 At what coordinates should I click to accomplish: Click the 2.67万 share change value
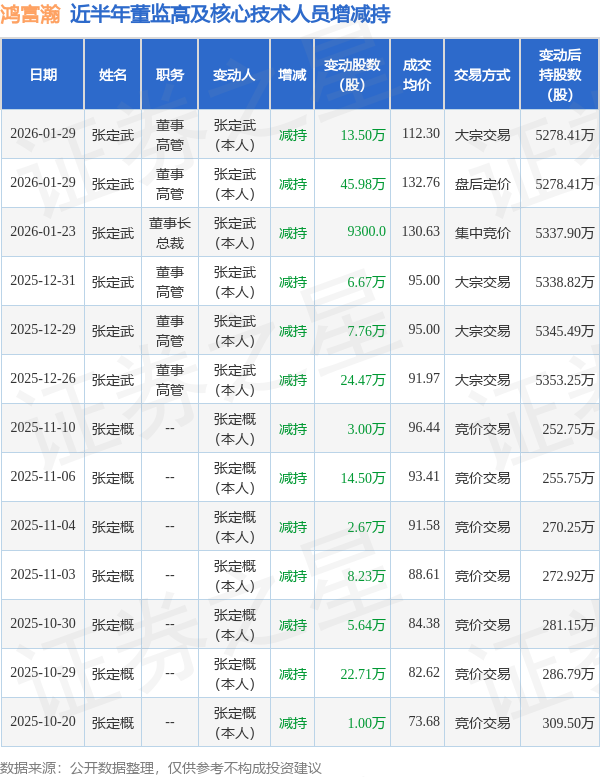click(366, 527)
